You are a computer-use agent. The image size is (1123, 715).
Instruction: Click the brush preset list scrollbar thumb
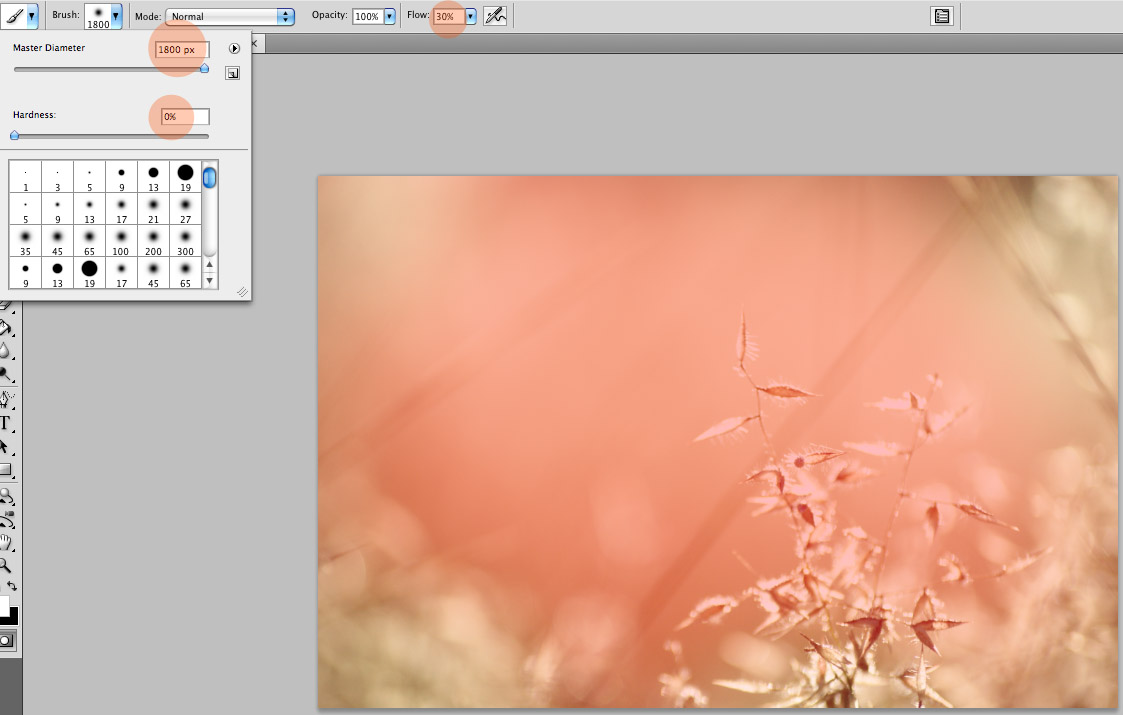tap(209, 176)
